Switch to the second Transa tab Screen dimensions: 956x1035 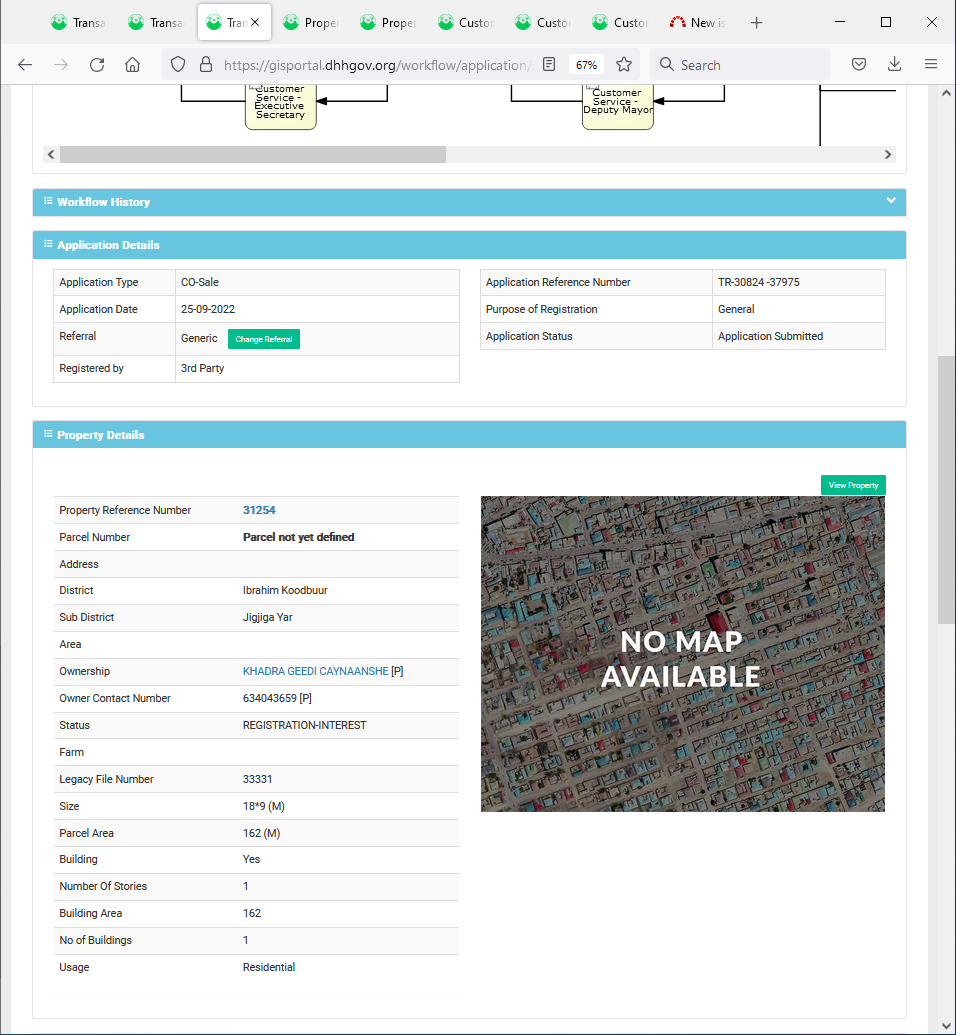pos(156,22)
